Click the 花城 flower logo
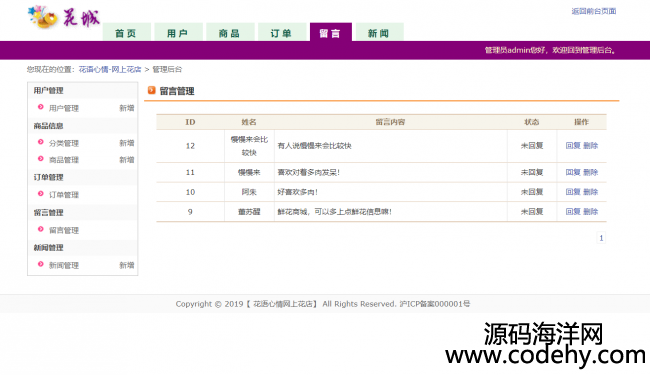Viewport: 650px width, 375px height. pos(63,17)
